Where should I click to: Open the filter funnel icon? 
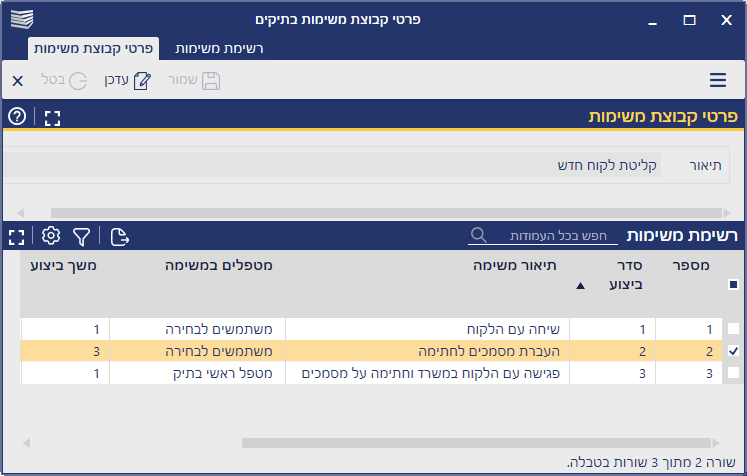pyautogui.click(x=82, y=237)
